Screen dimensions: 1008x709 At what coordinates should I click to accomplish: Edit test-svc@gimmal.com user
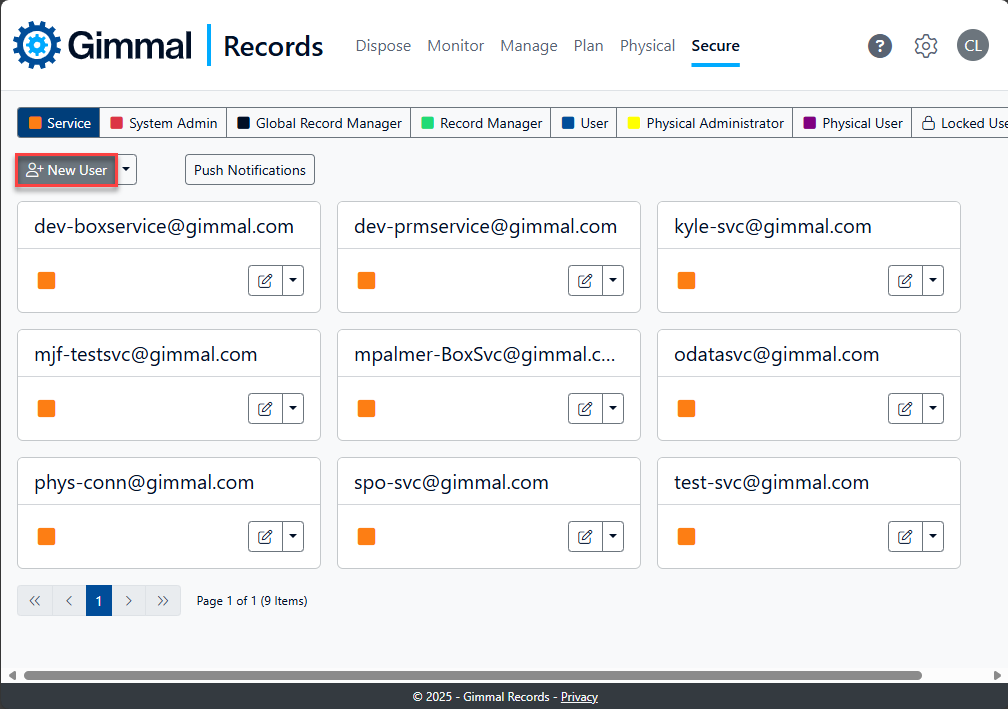pos(905,536)
